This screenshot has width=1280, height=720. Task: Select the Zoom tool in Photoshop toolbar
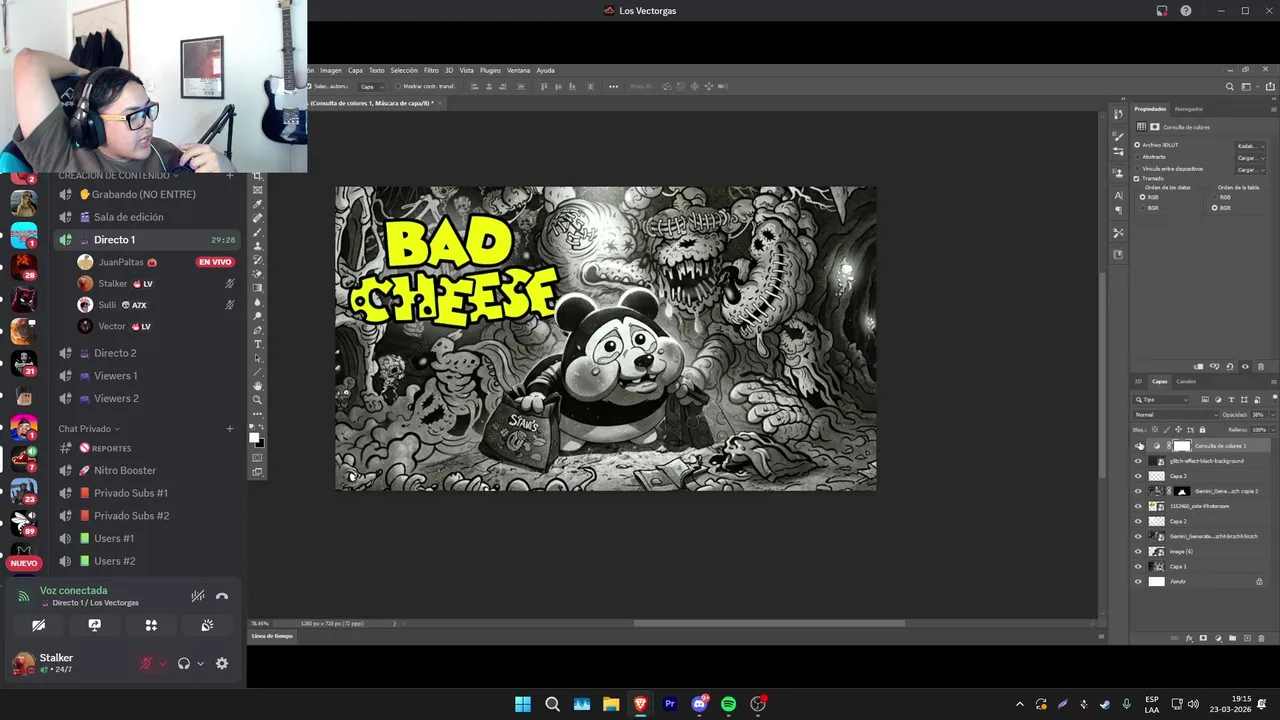pos(258,399)
